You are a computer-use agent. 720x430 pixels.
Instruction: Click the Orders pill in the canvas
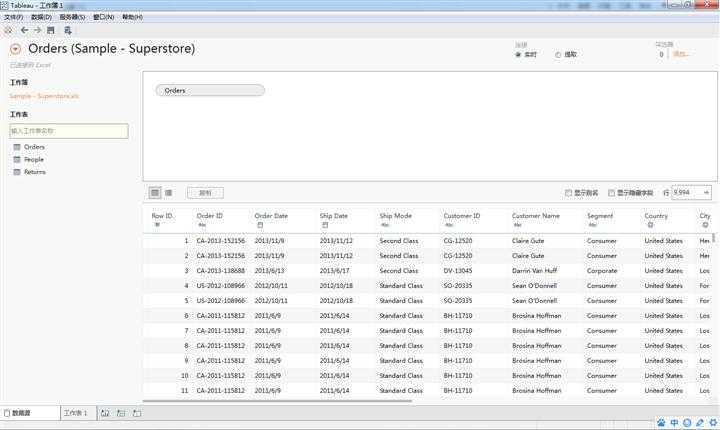tap(210, 91)
